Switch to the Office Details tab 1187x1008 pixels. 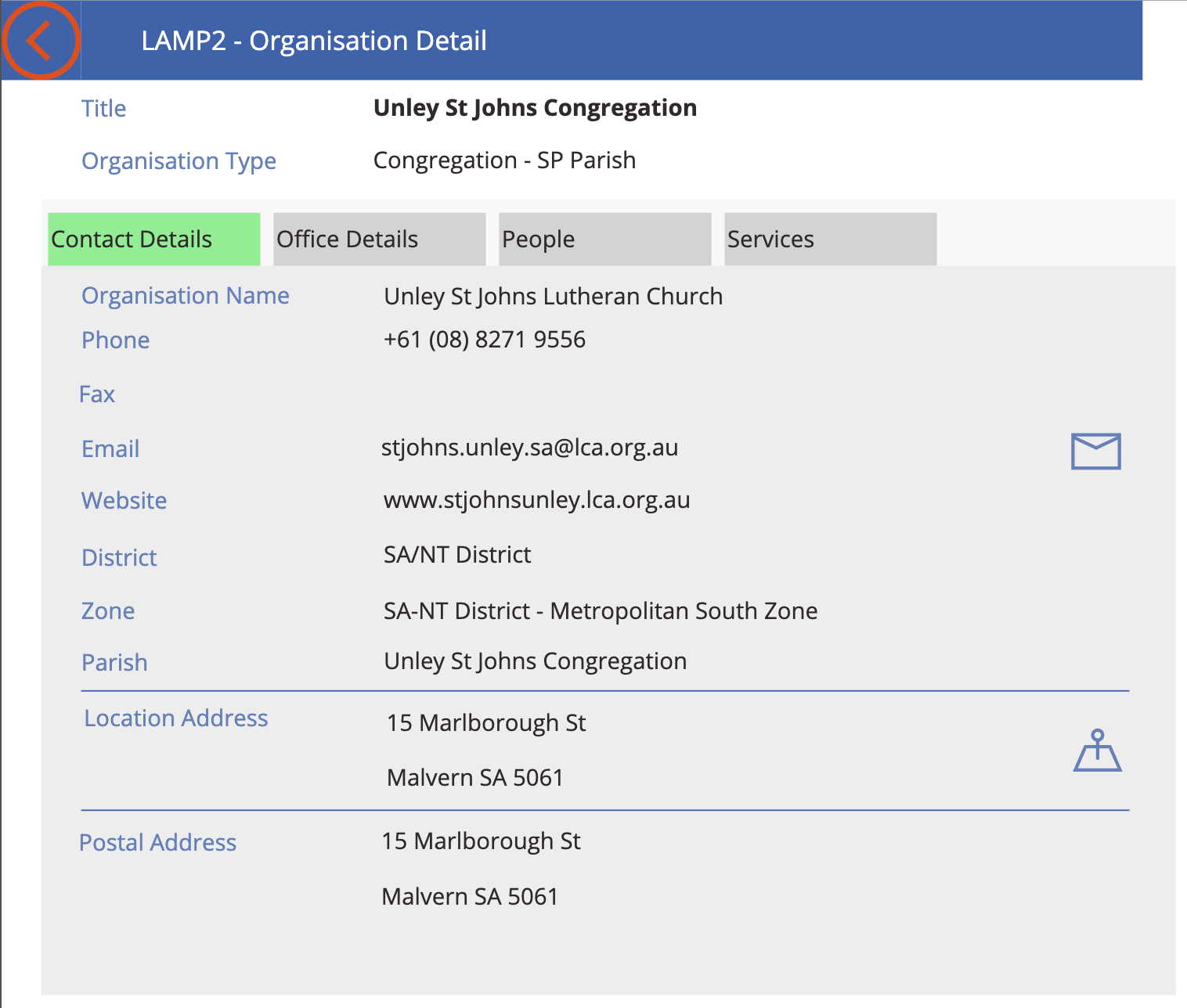[x=379, y=239]
